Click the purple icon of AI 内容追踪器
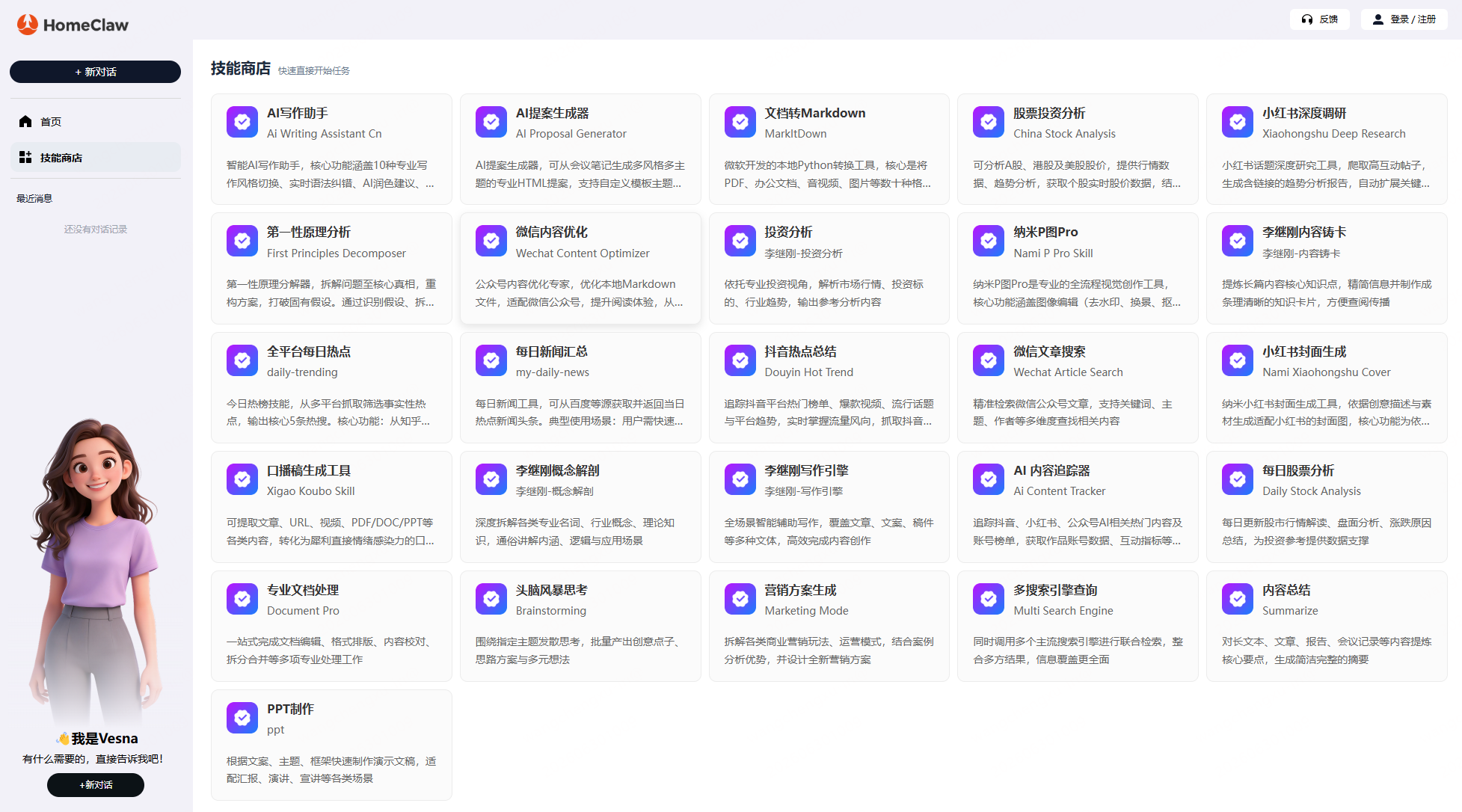 pos(989,479)
